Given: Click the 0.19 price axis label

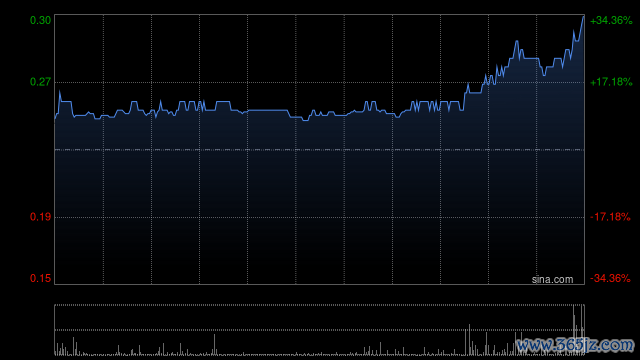Looking at the screenshot, I should click(40, 217).
